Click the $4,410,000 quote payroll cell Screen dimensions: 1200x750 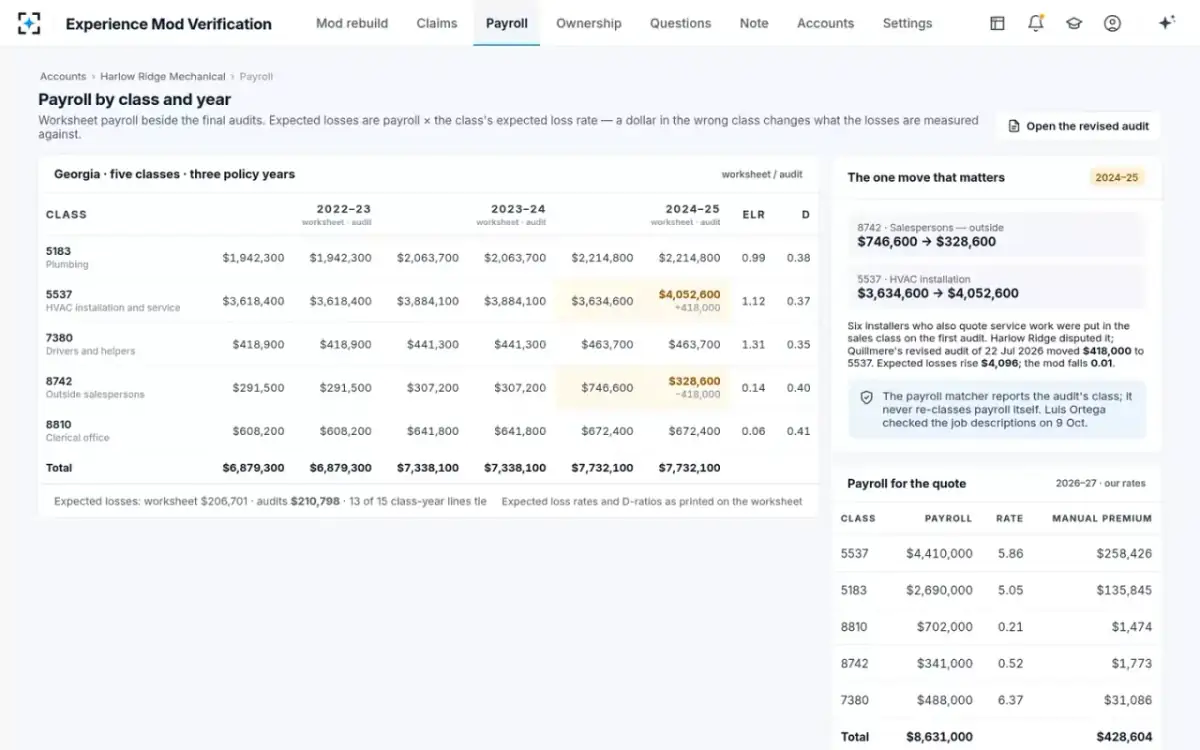coord(939,553)
